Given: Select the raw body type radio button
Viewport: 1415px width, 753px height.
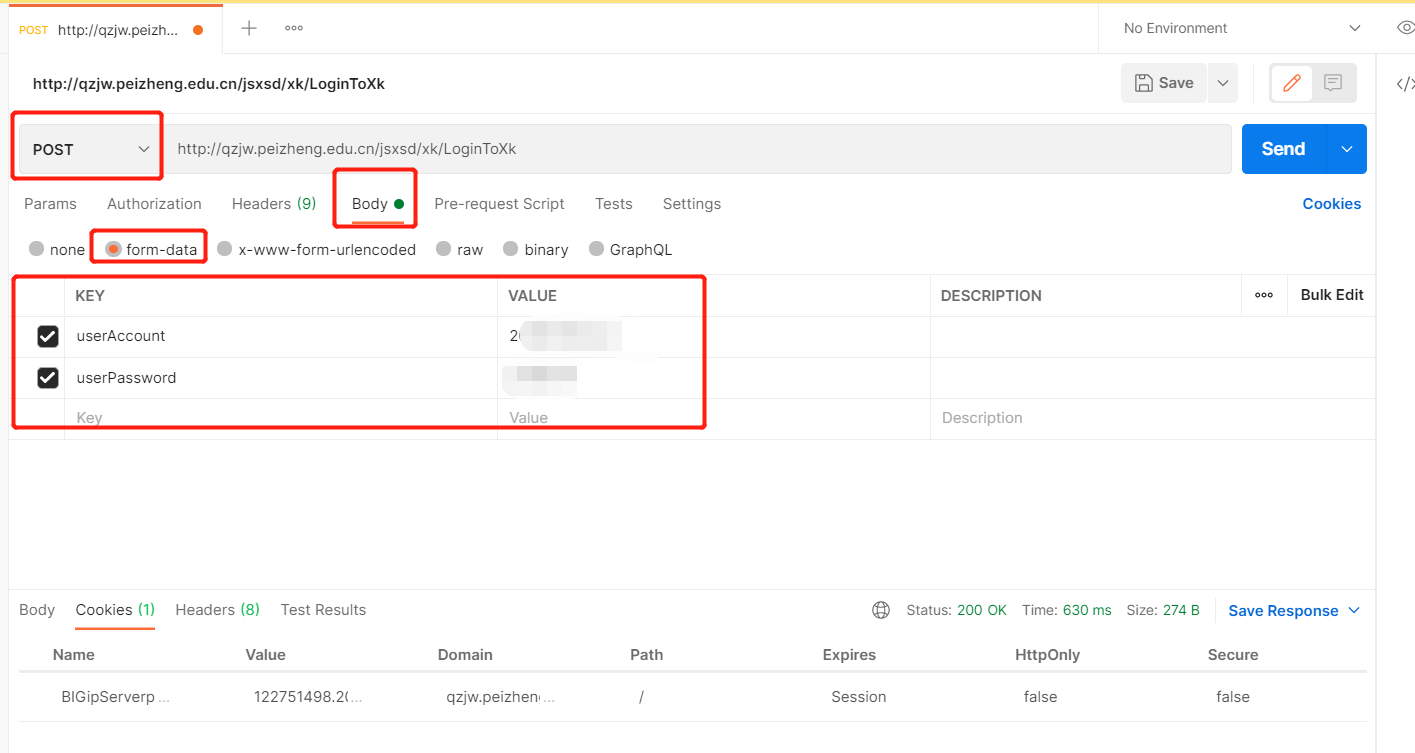Looking at the screenshot, I should tap(443, 249).
